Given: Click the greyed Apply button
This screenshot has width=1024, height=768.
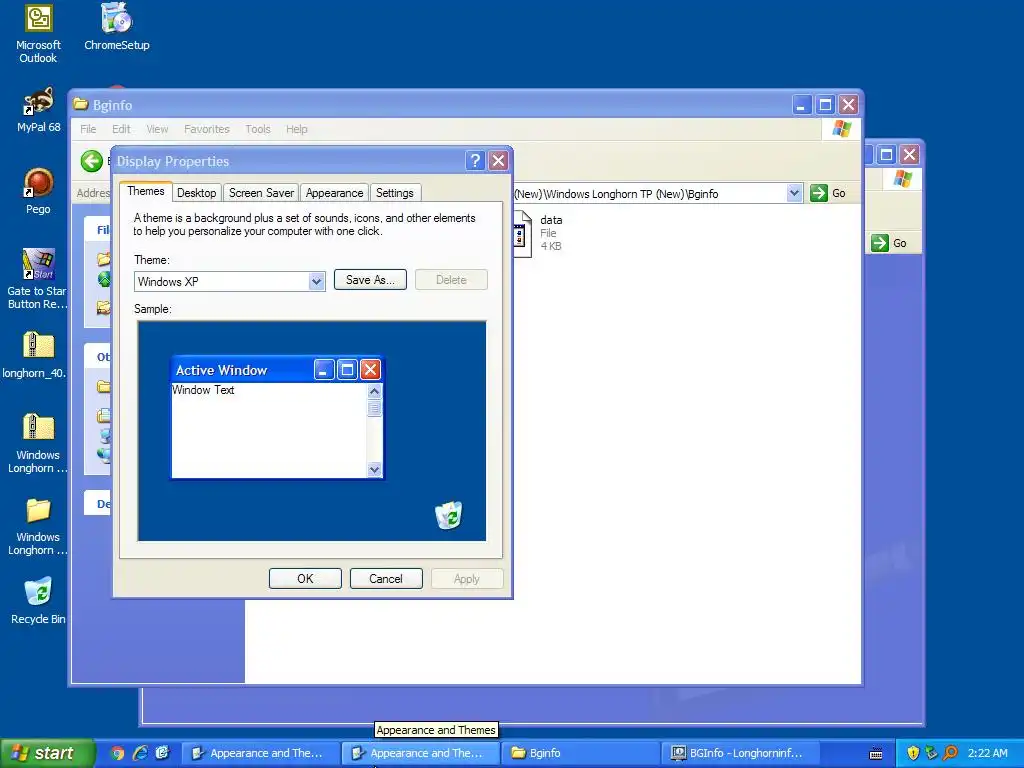Looking at the screenshot, I should tap(466, 579).
